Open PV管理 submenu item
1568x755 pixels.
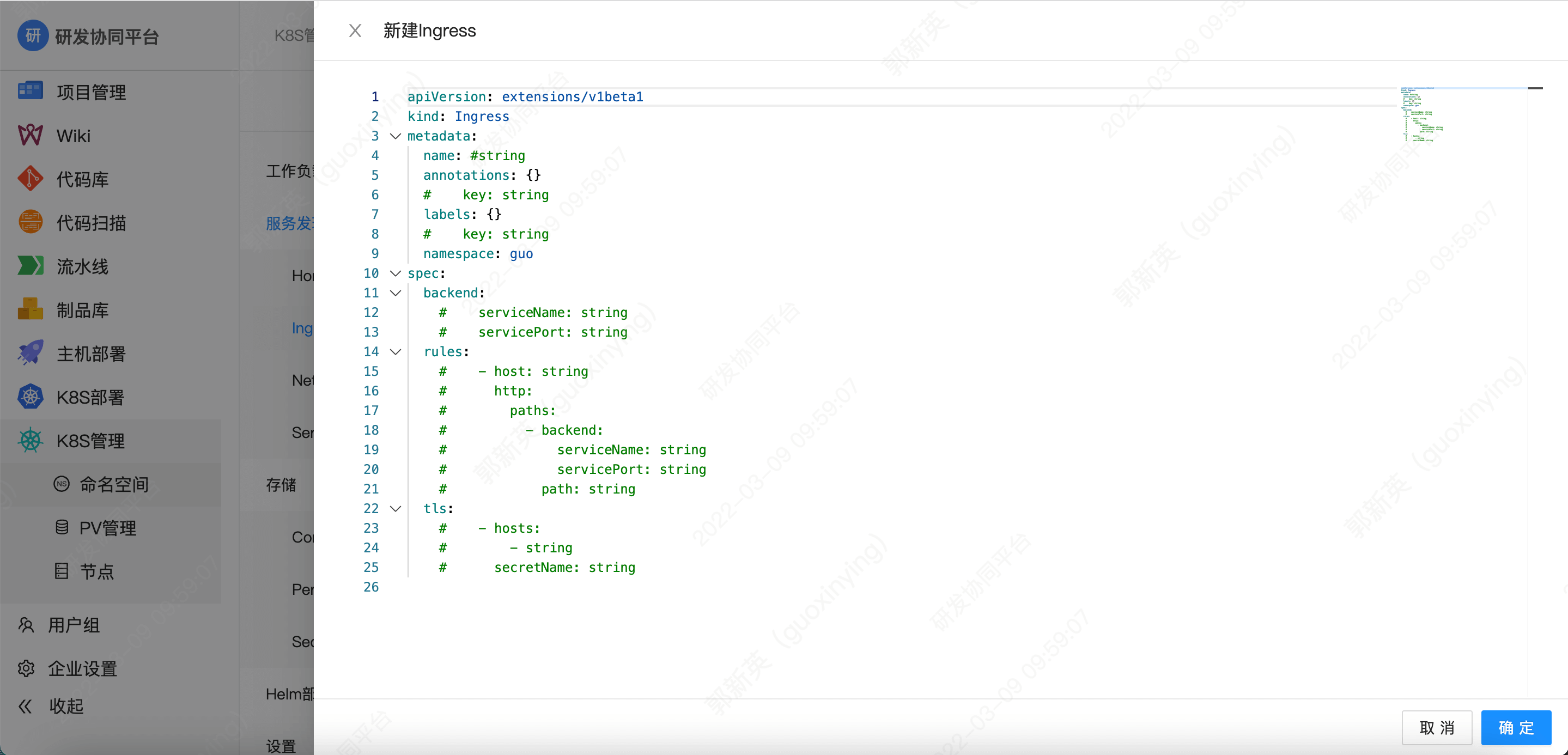108,527
